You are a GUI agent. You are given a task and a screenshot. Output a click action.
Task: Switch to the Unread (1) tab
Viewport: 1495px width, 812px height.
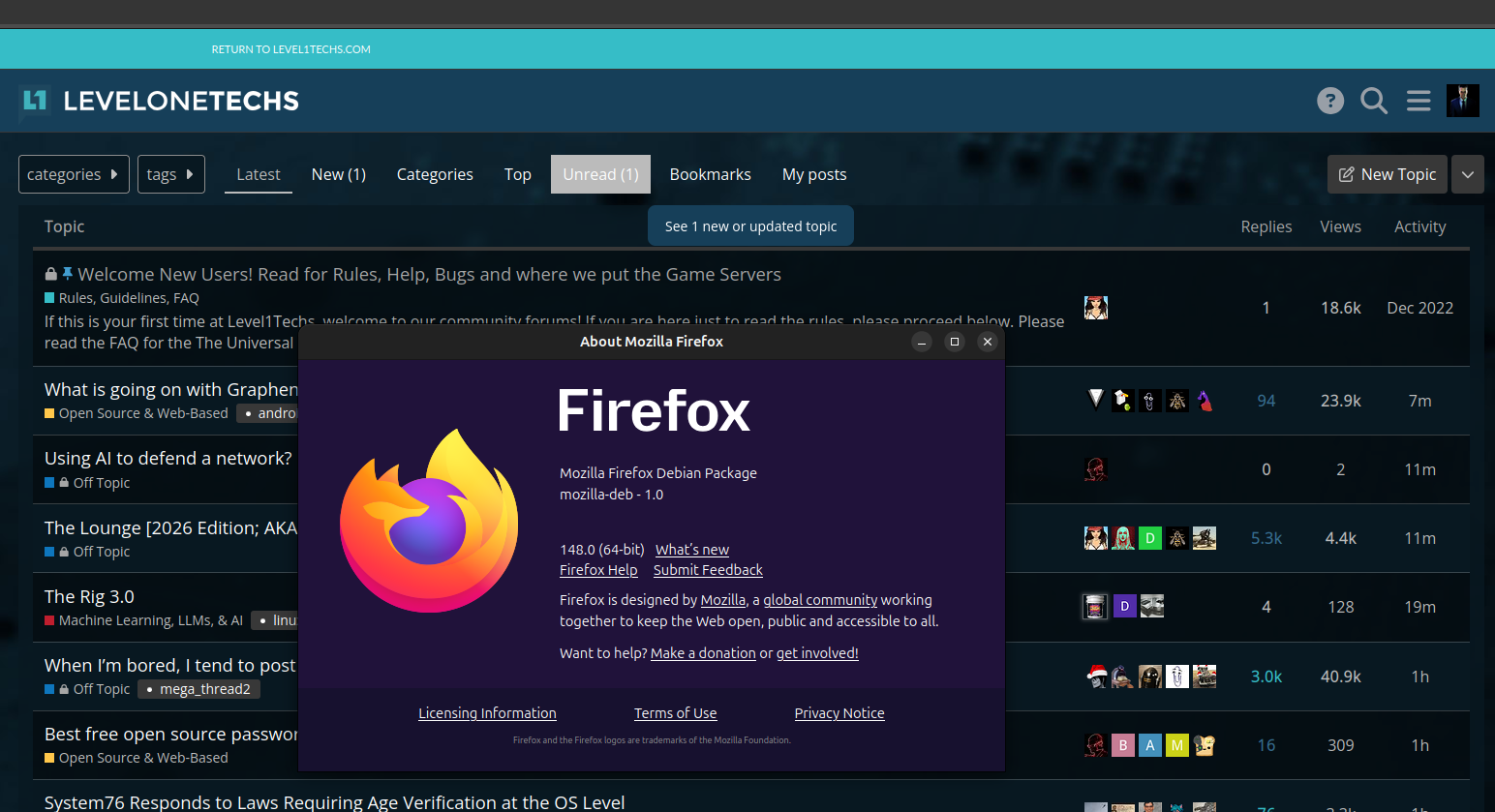coord(600,174)
